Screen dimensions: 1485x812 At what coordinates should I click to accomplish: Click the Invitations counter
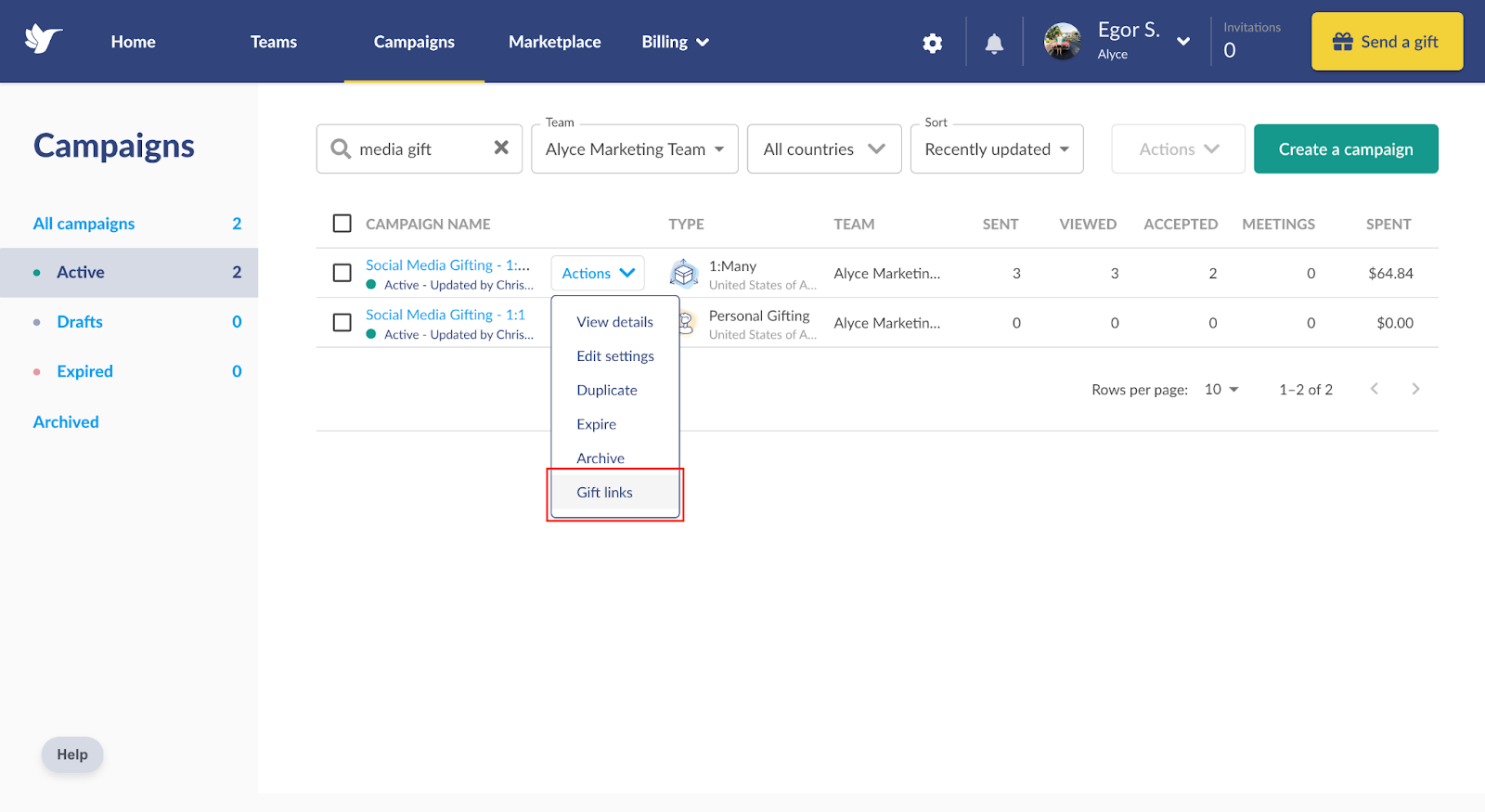click(x=1251, y=41)
